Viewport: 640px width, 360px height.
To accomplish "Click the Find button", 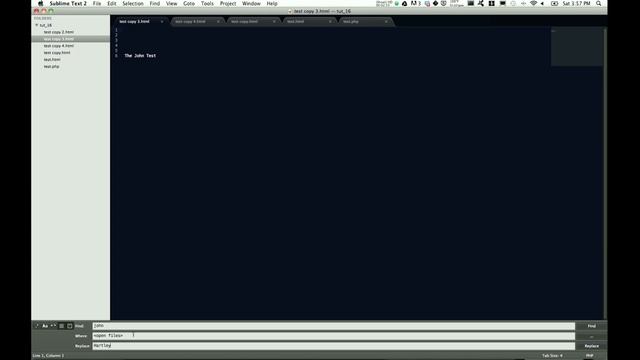I will (591, 326).
